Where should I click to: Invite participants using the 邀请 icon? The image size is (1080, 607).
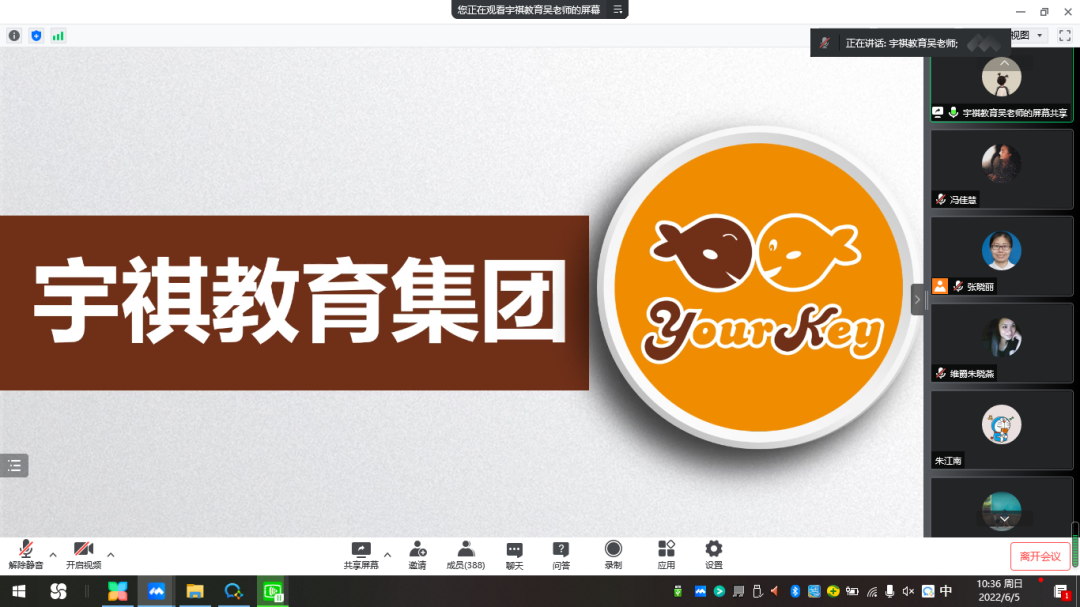[x=417, y=553]
